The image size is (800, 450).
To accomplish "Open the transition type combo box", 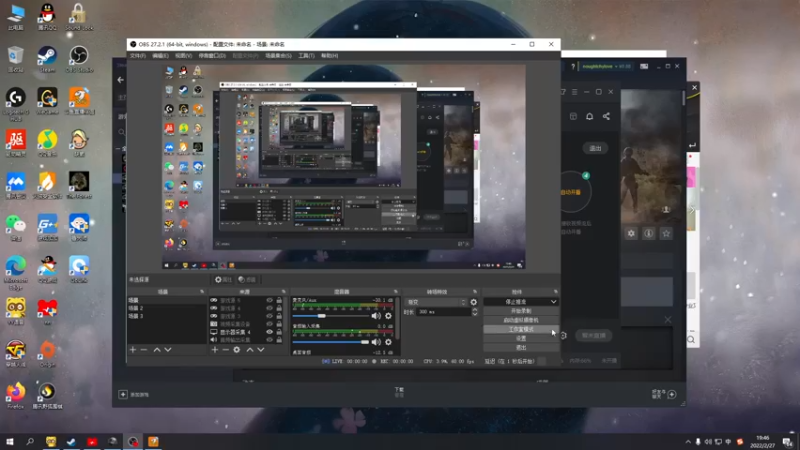I will click(x=436, y=302).
